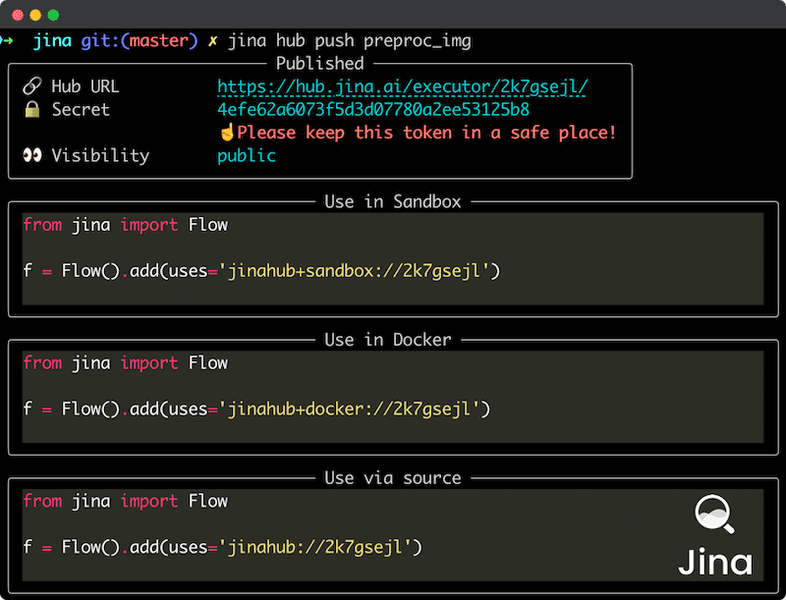Click the pointing finger emoji before the warning

227,132
